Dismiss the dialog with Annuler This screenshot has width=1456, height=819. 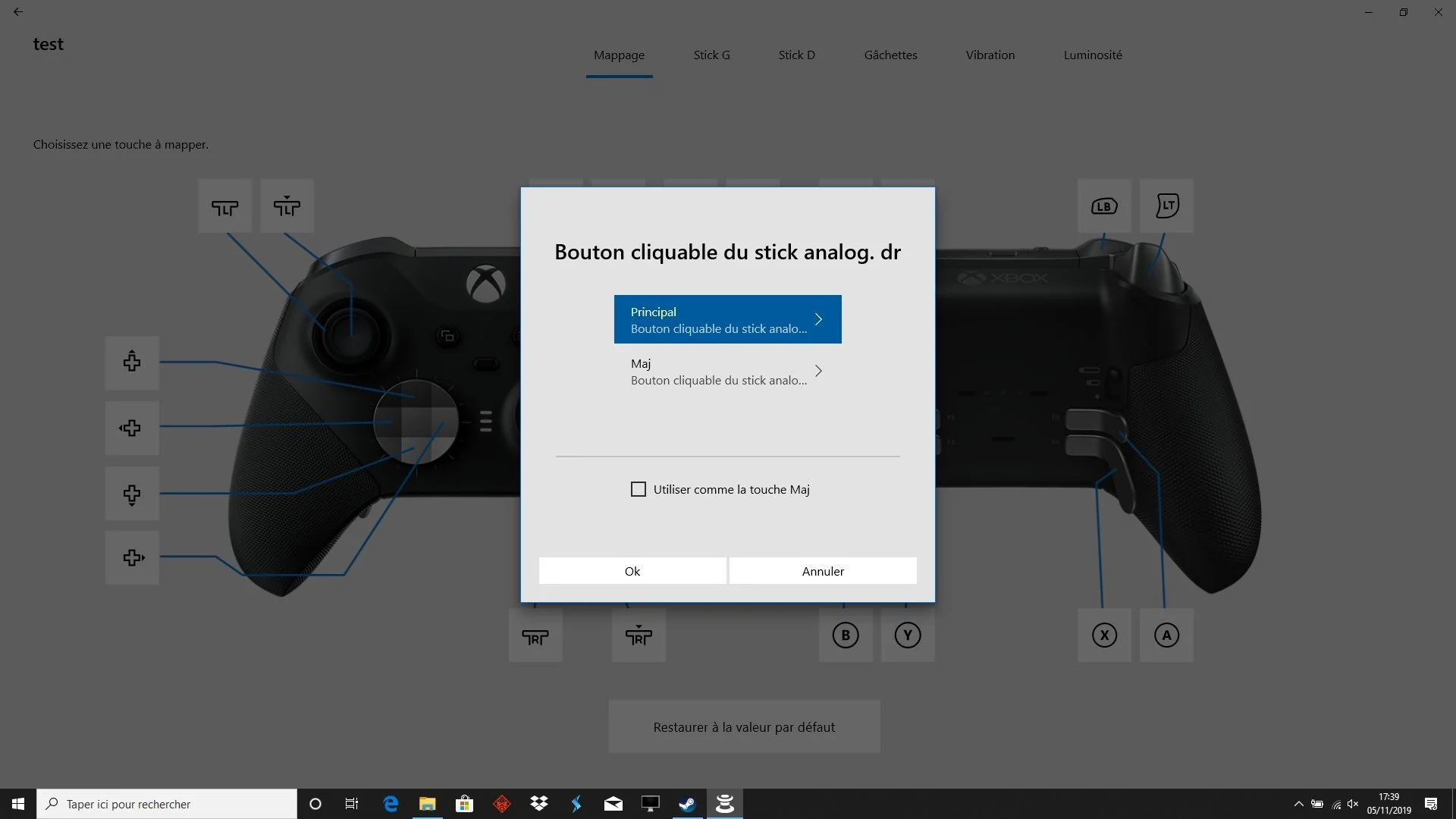tap(823, 570)
